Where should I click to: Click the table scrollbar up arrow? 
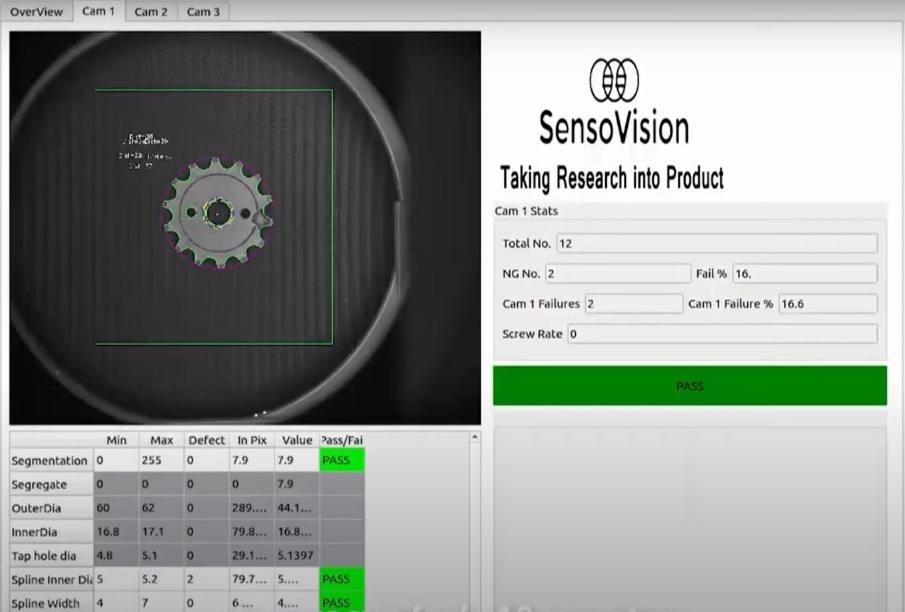coord(474,437)
